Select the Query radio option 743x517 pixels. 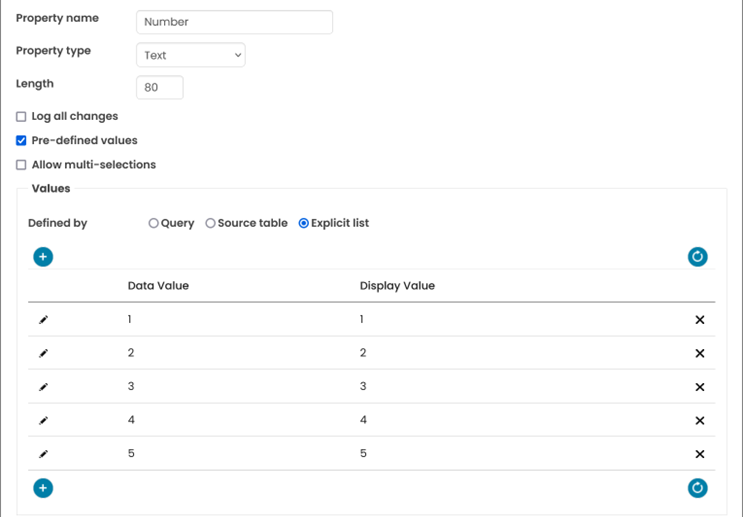pyautogui.click(x=153, y=223)
